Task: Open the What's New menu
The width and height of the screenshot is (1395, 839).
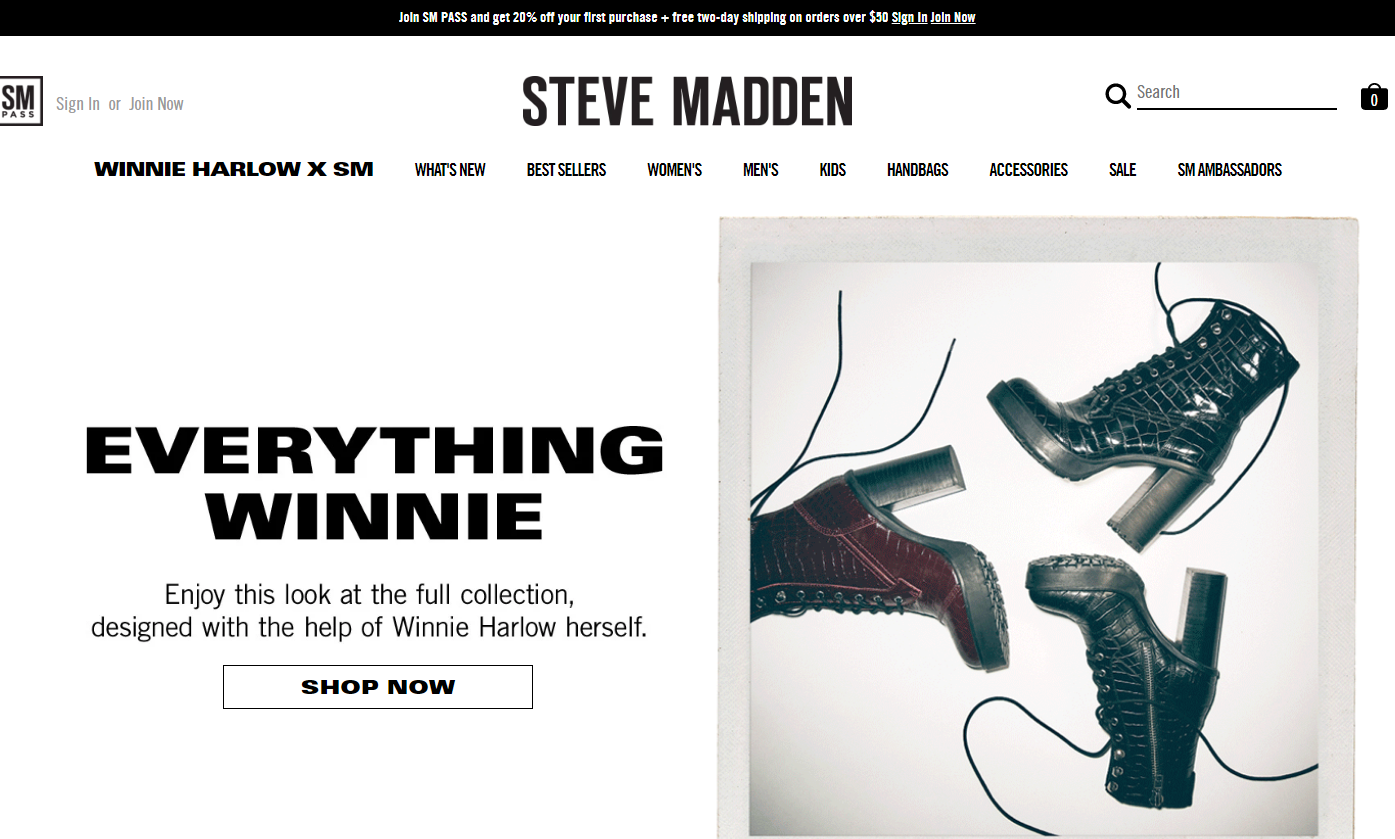Action: point(450,170)
